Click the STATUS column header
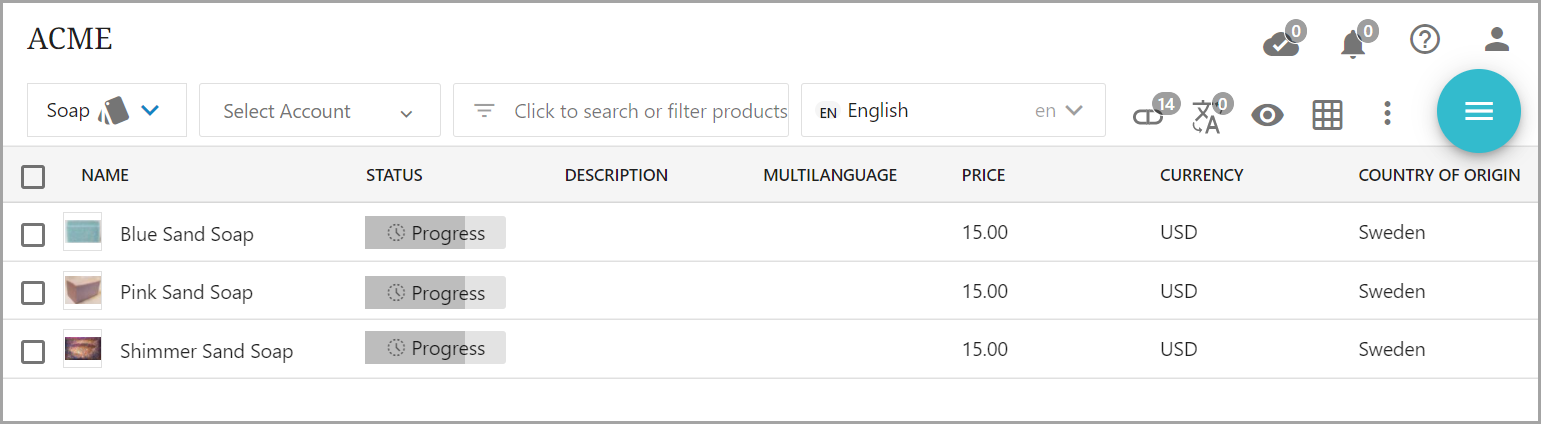Image resolution: width=1541 pixels, height=424 pixels. point(394,176)
